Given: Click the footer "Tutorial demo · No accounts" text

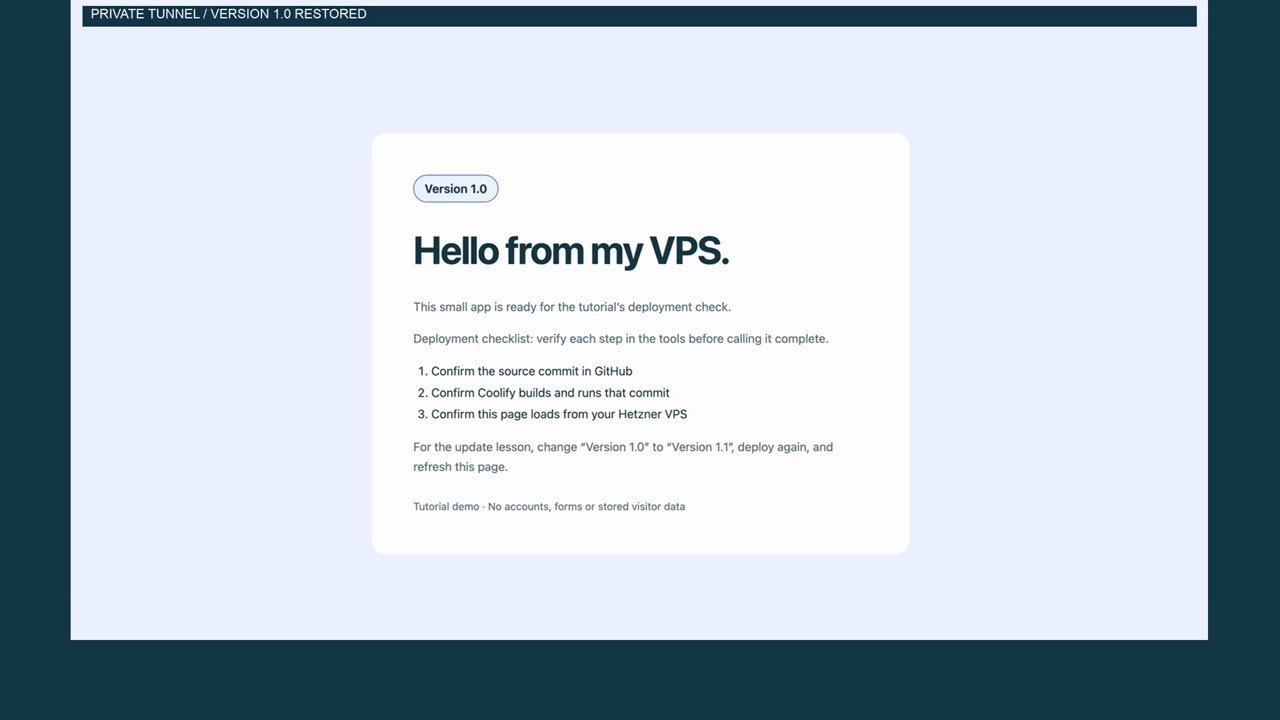Looking at the screenshot, I should [549, 507].
